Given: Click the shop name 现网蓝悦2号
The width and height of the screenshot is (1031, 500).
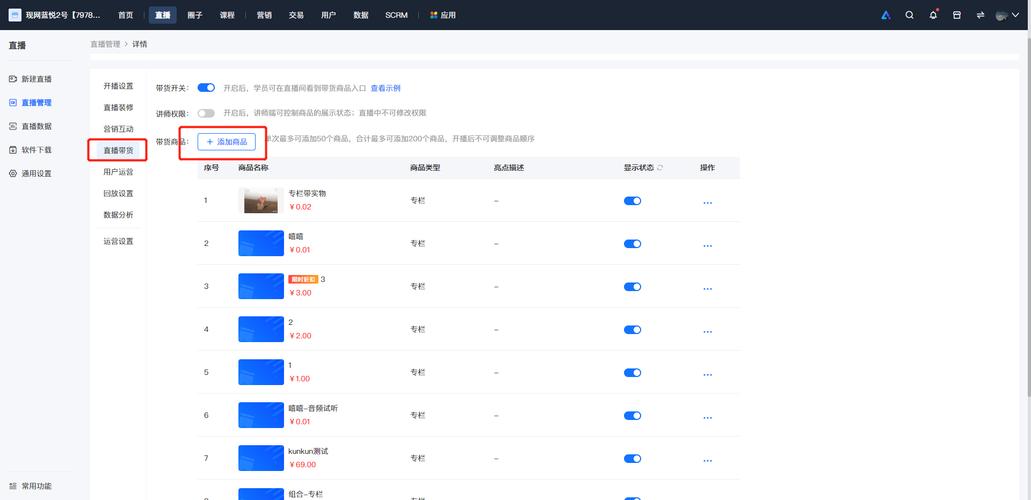Looking at the screenshot, I should [x=63, y=15].
